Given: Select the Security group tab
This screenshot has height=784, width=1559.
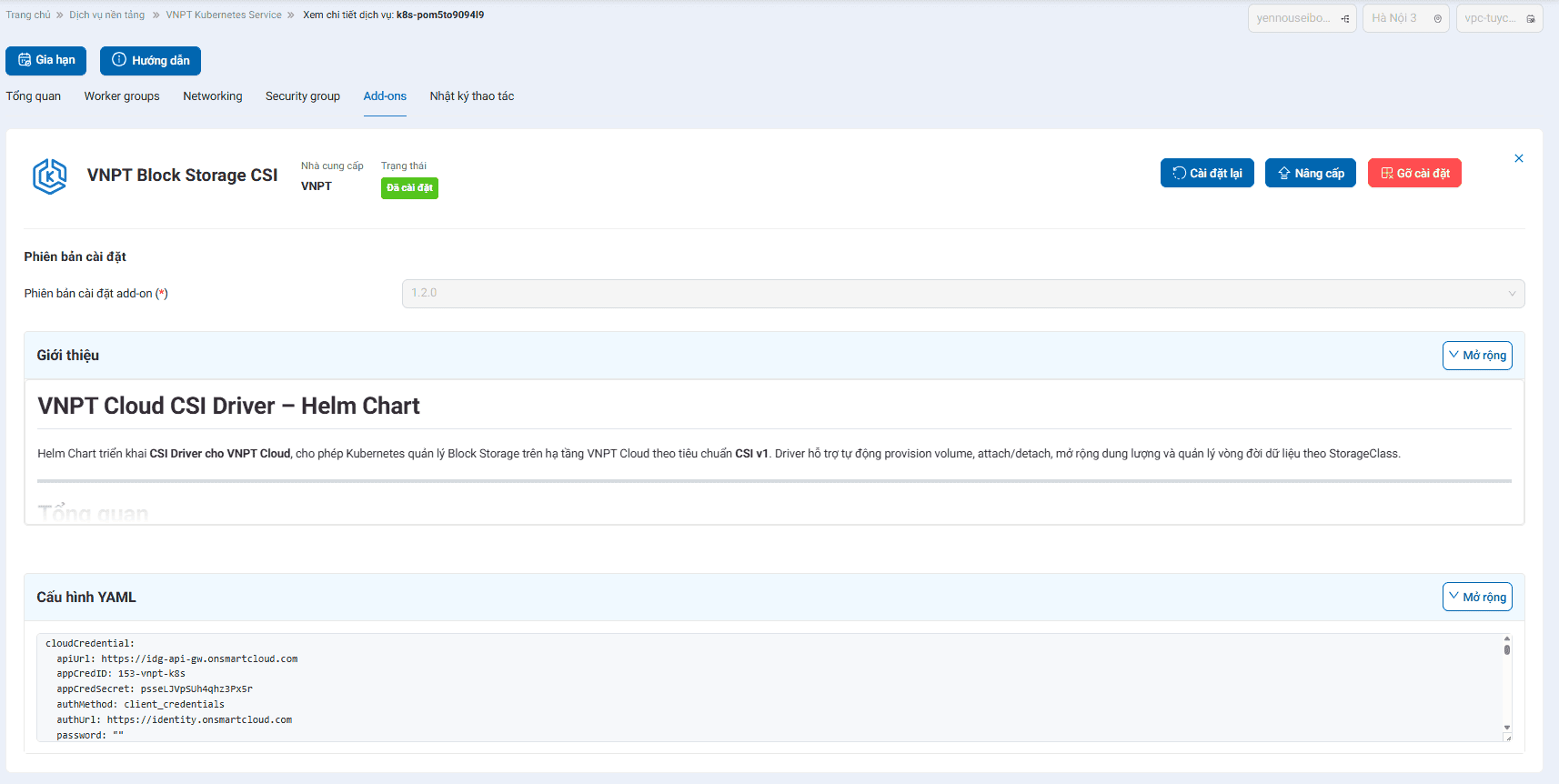Looking at the screenshot, I should 303,96.
